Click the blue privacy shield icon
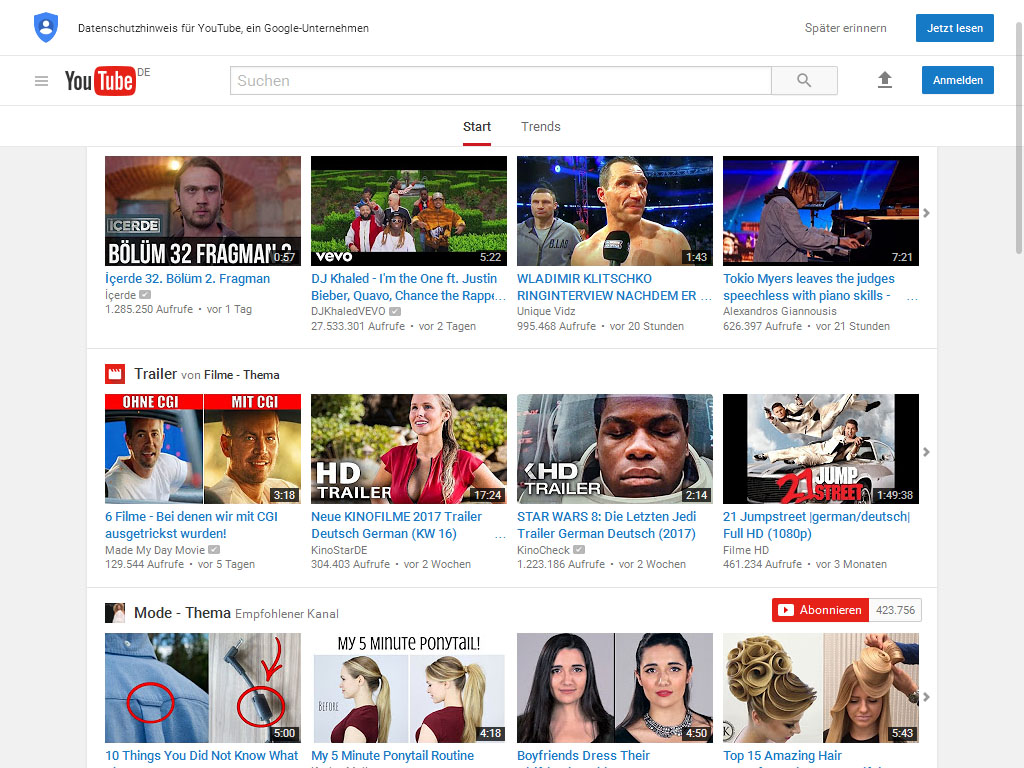This screenshot has height=768, width=1024. pos(46,28)
